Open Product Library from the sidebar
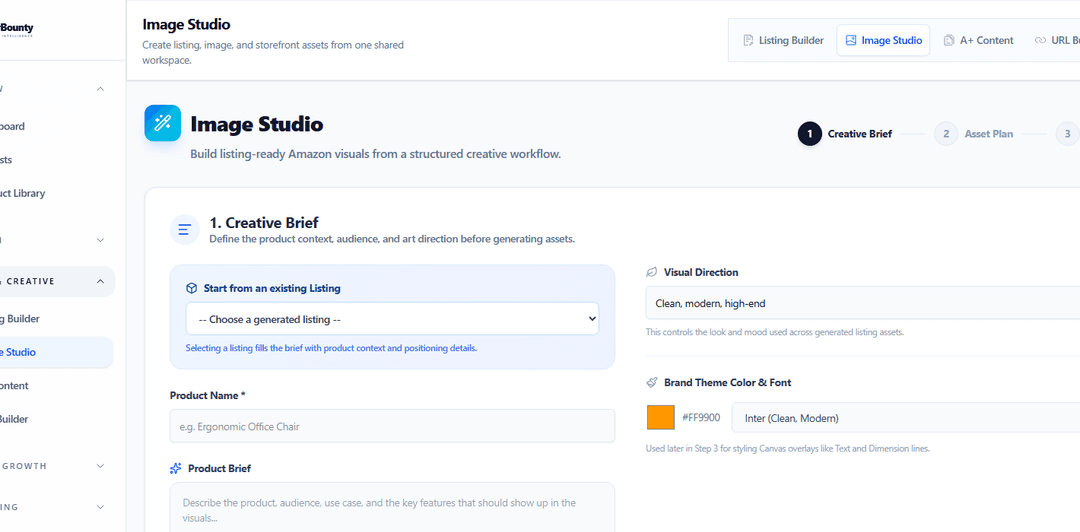Viewport: 1080px width, 532px height. (x=22, y=193)
